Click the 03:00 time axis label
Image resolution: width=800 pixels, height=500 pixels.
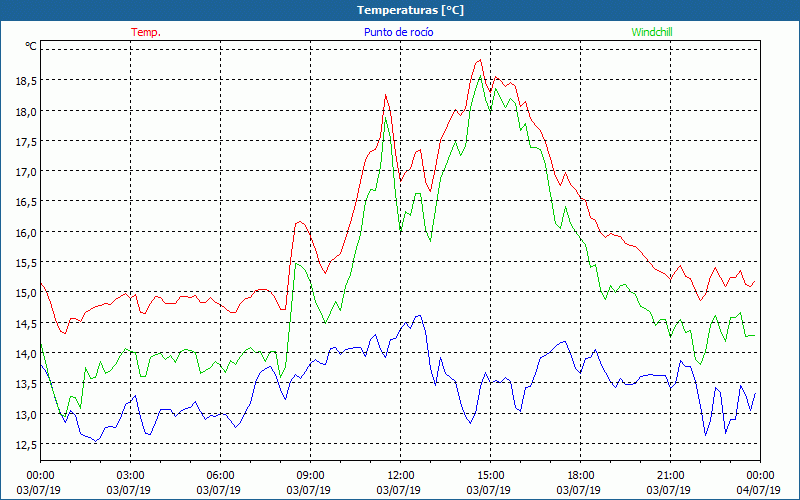point(131,476)
